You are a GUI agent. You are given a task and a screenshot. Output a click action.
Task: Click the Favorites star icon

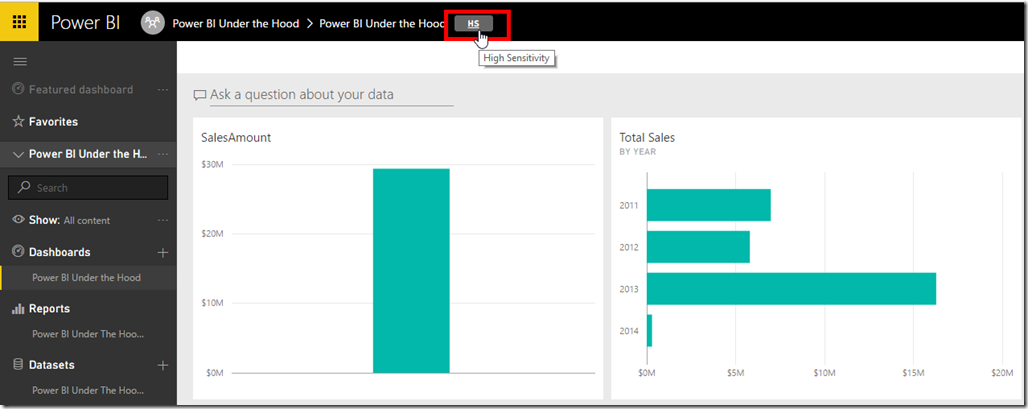click(x=18, y=122)
